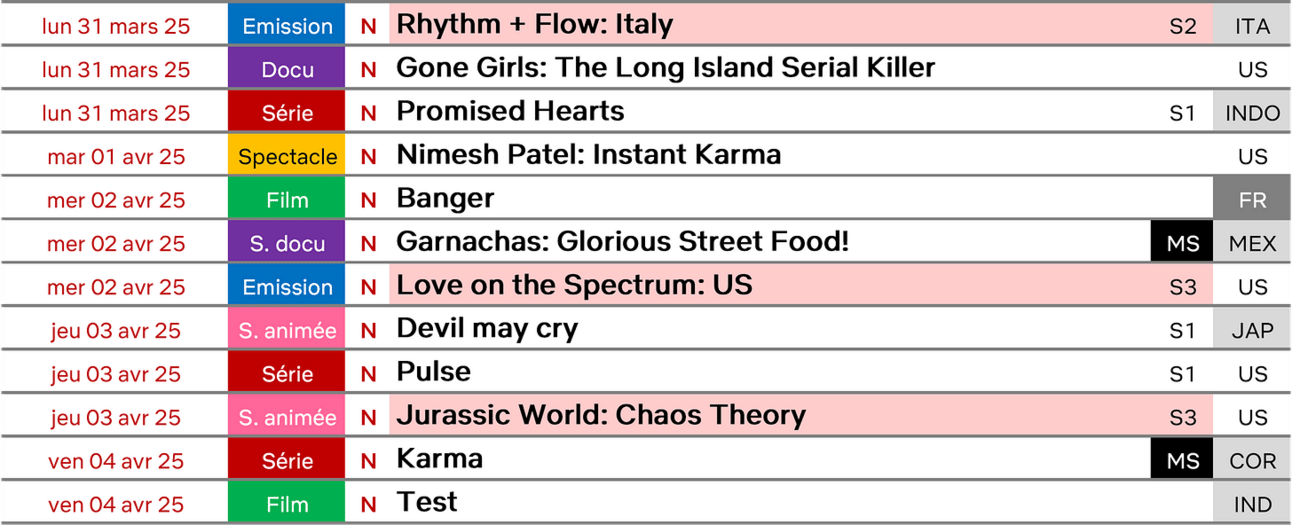
Task: Click the date ven 04 avr 25 for Test
Action: click(116, 504)
